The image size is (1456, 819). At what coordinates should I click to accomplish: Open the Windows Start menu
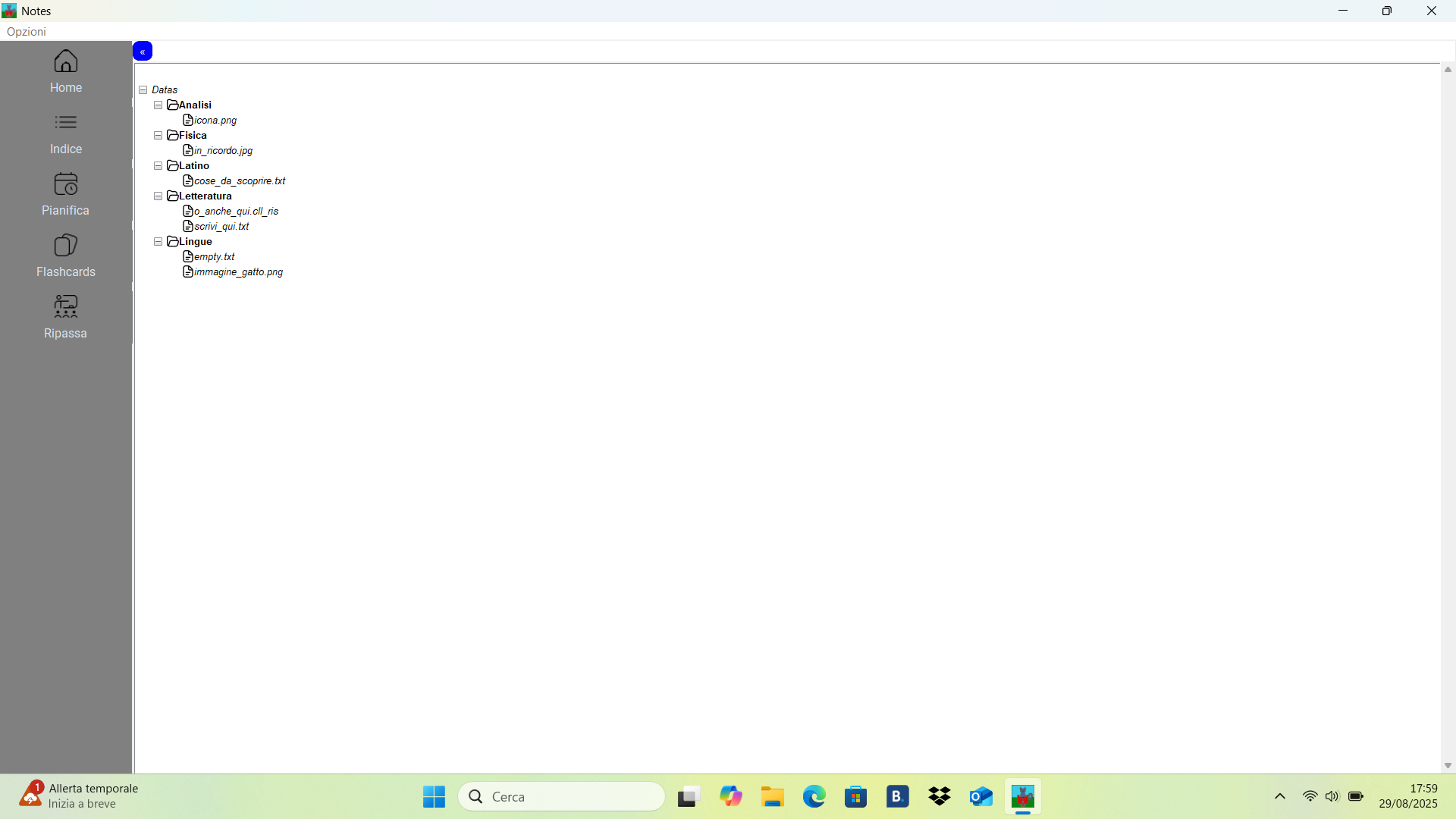coord(435,797)
